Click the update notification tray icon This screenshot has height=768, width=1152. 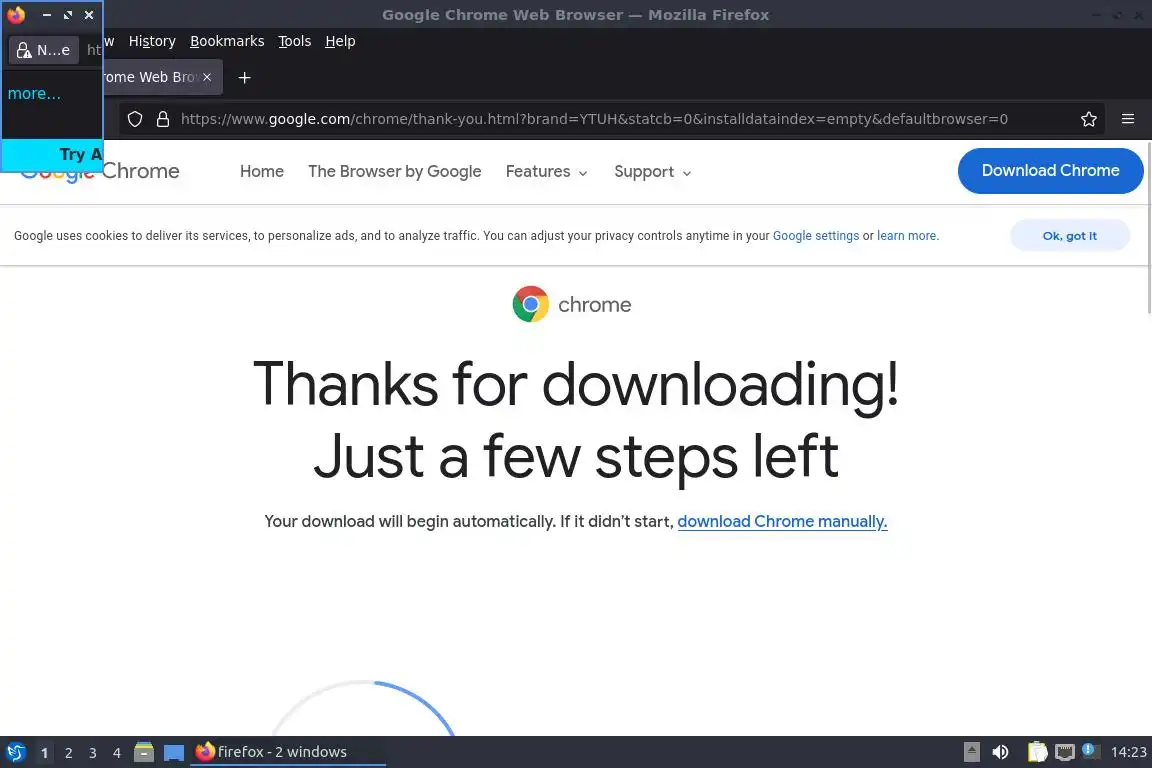tap(1091, 751)
